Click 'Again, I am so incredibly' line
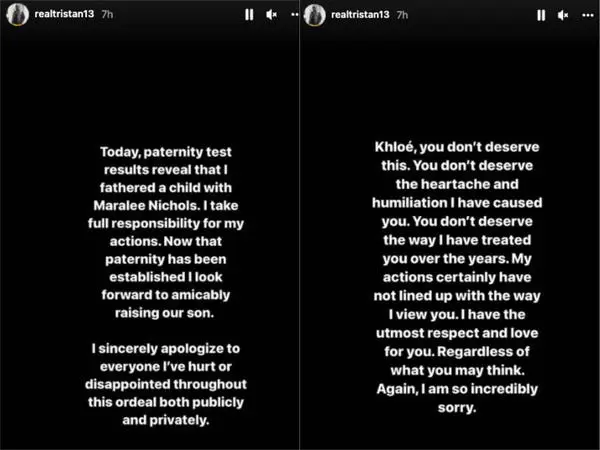600x450 pixels. (x=457, y=389)
